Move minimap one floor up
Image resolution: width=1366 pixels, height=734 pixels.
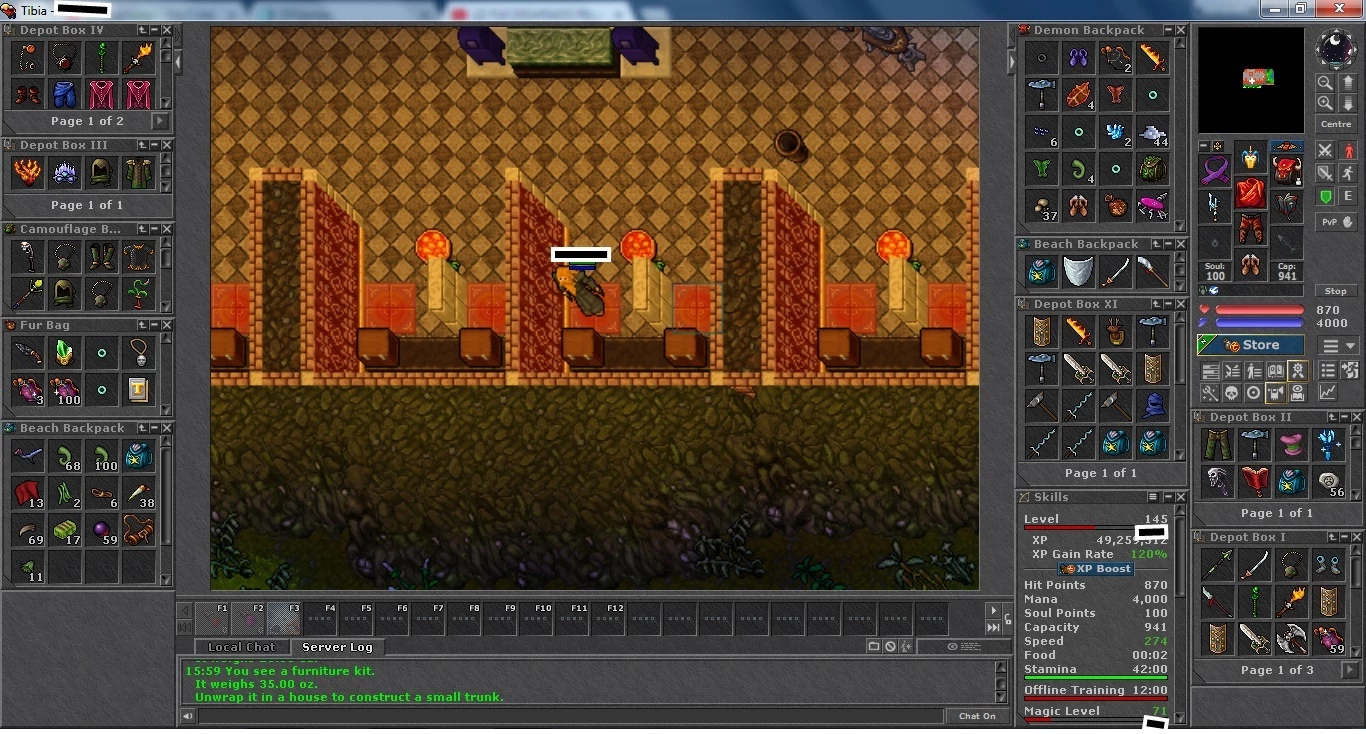[x=1347, y=84]
